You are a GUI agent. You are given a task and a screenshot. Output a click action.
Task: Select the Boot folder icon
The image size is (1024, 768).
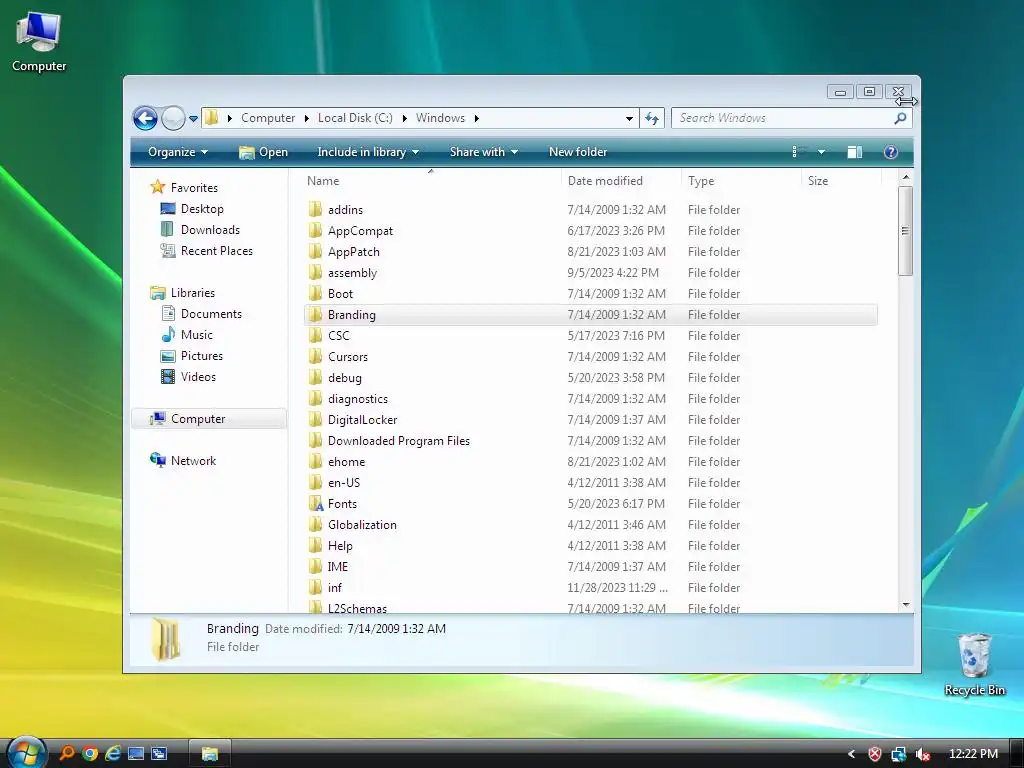coord(315,293)
